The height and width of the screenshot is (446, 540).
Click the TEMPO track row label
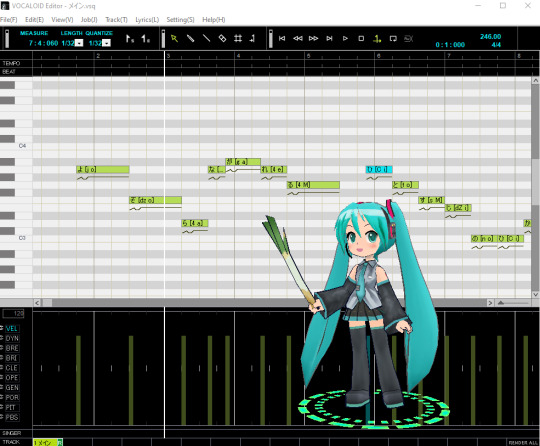[11, 63]
